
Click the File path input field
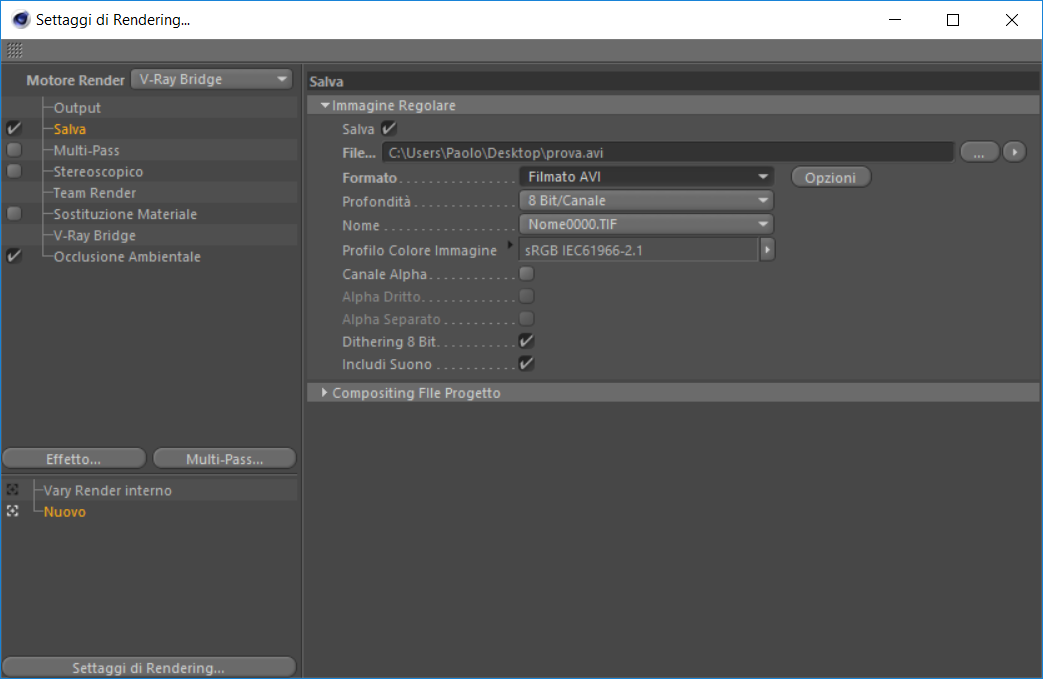click(x=668, y=152)
